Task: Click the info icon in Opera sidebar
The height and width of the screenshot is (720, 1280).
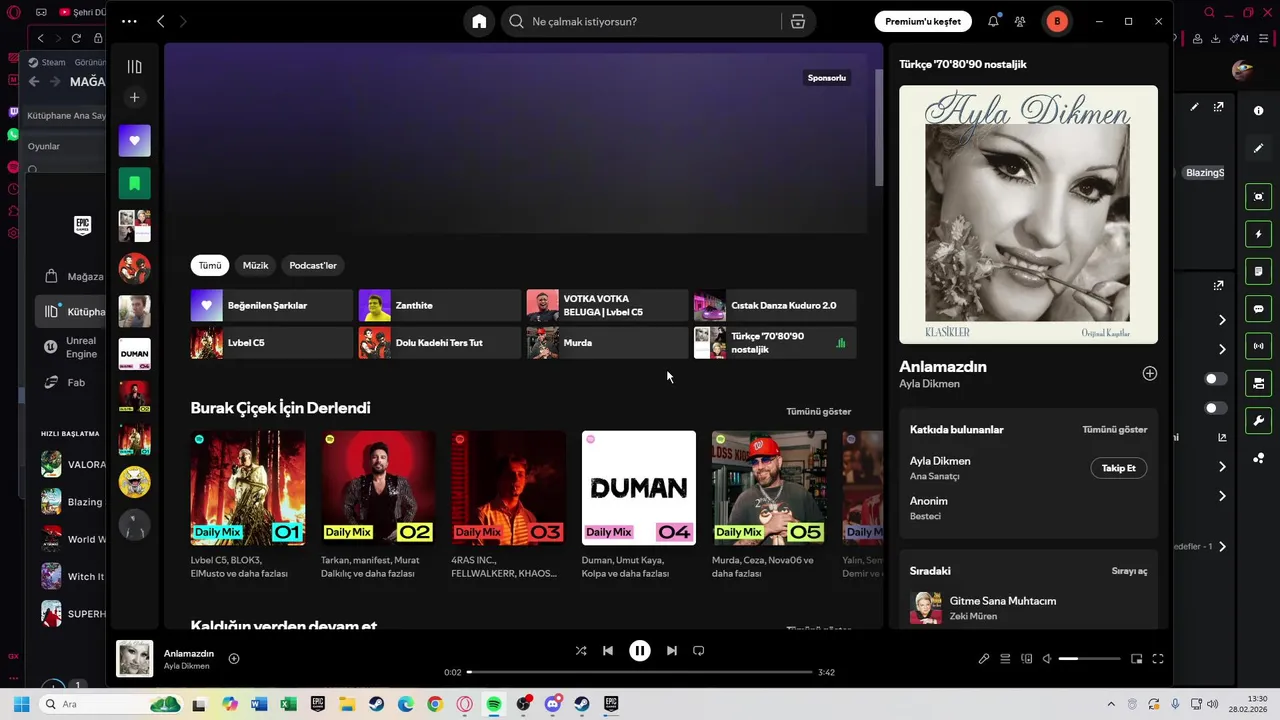Action: 1259,110
